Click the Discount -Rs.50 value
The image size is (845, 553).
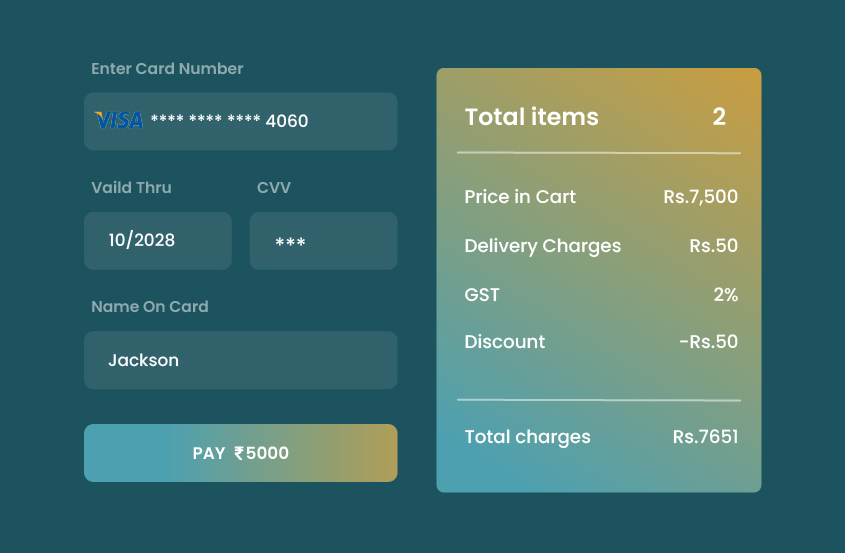[x=708, y=342]
